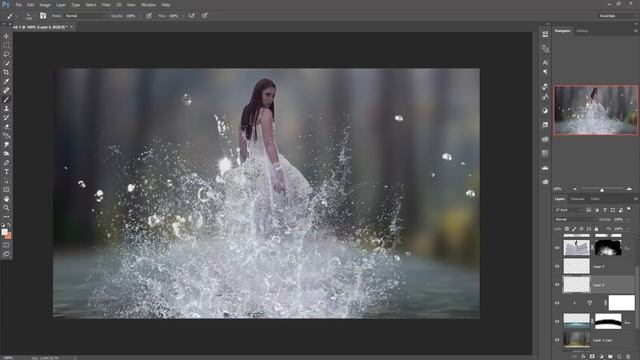This screenshot has height=360, width=640.
Task: Select the Healing Brush tool
Action: (6, 90)
